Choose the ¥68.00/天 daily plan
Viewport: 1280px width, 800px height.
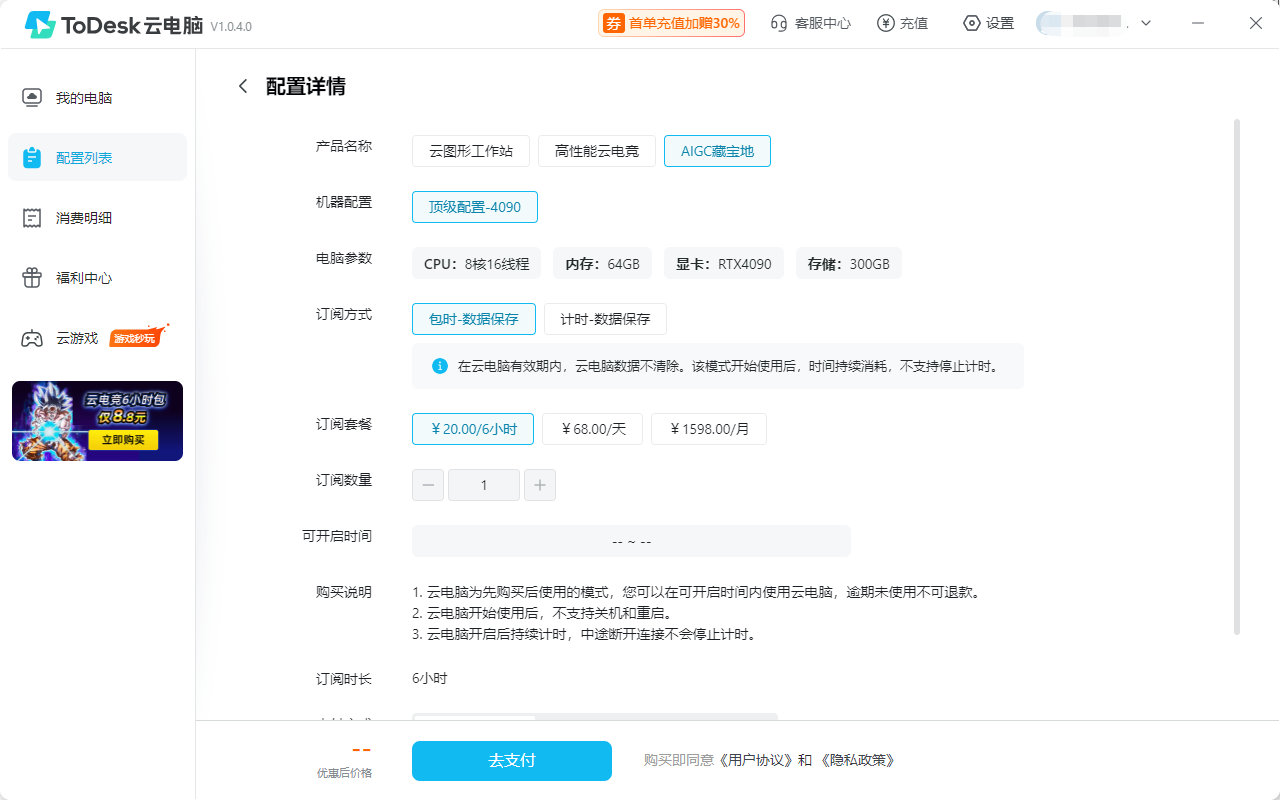[x=592, y=428]
